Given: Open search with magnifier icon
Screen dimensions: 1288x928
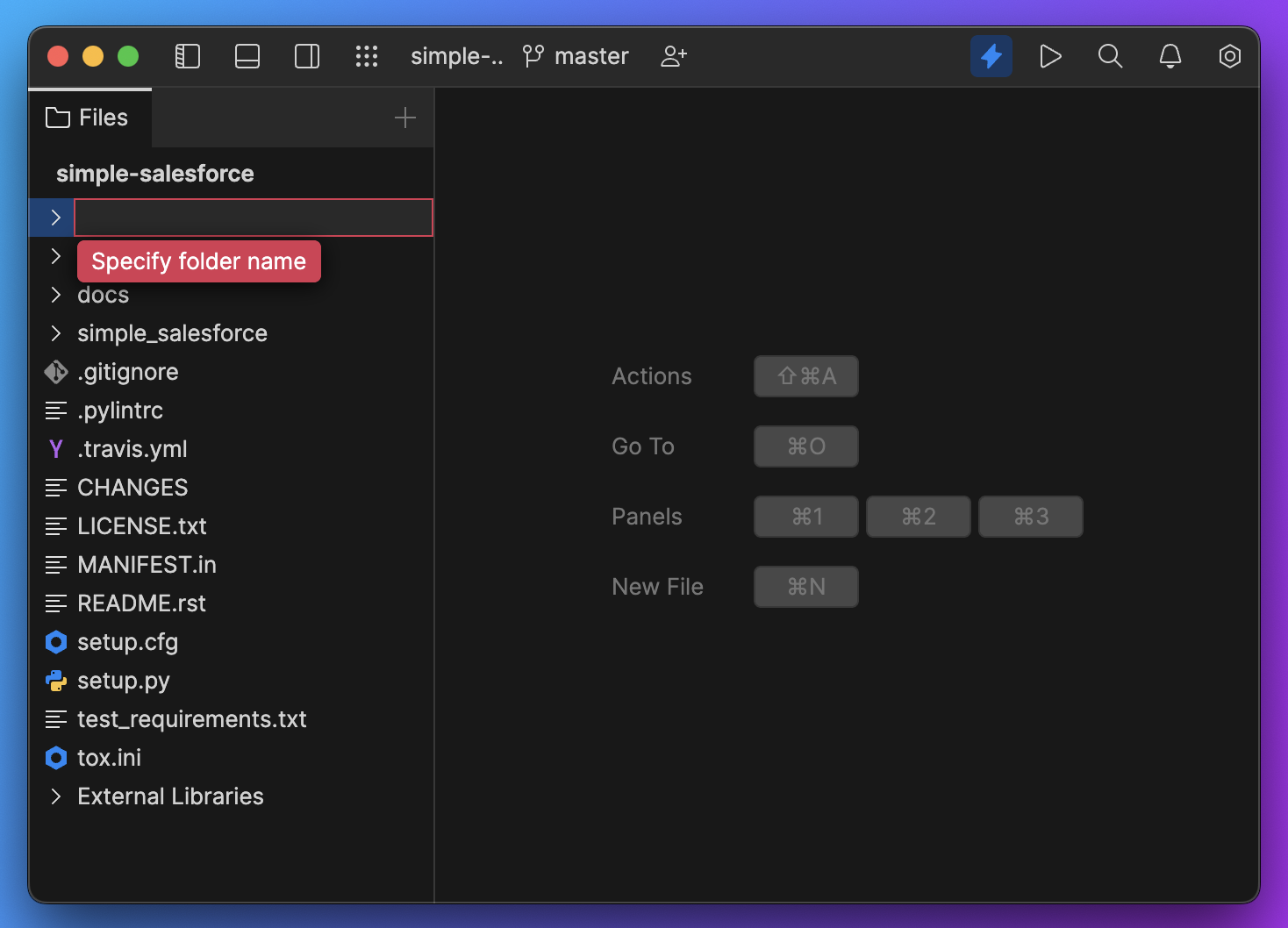Looking at the screenshot, I should click(x=1110, y=56).
